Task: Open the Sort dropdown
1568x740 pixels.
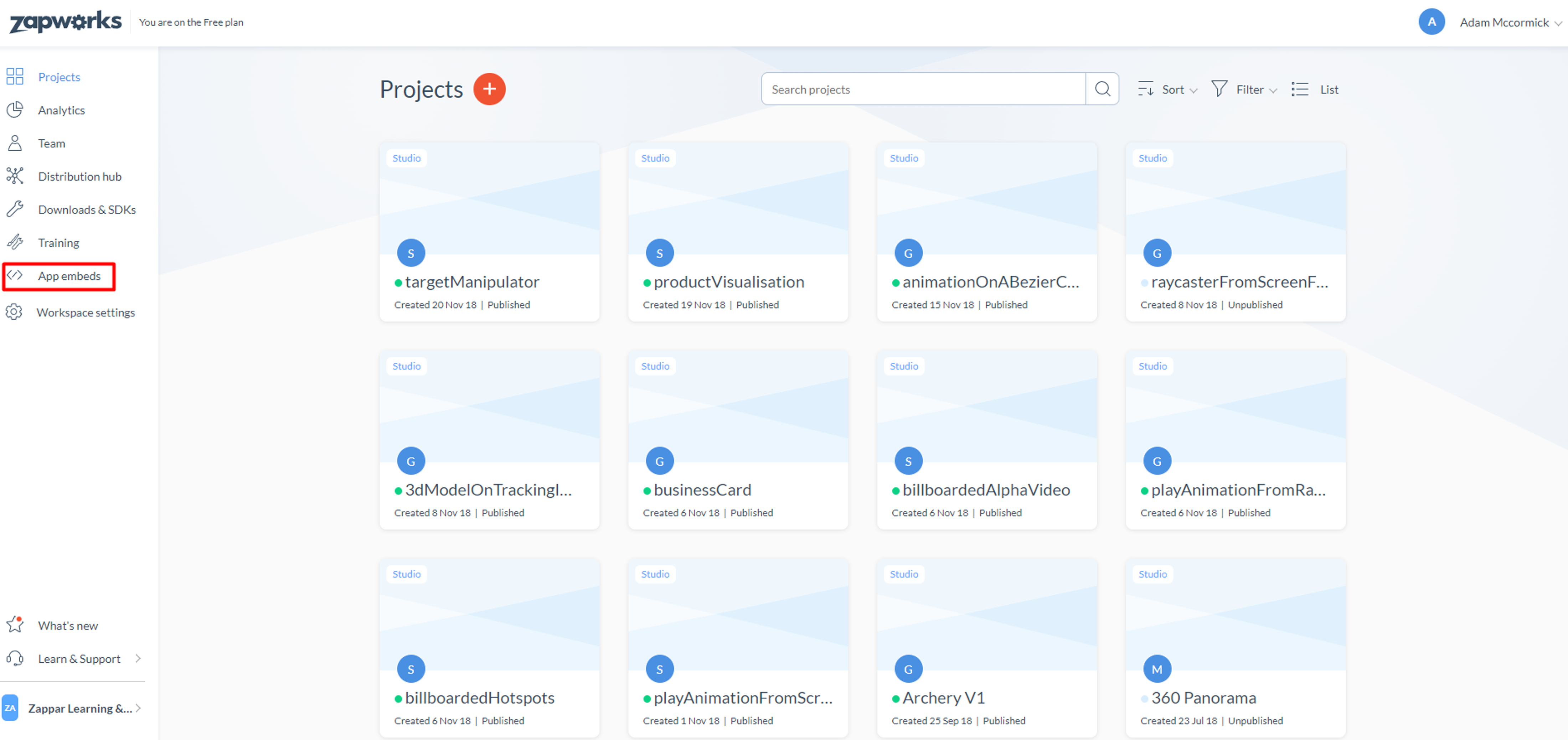Action: [x=1167, y=89]
